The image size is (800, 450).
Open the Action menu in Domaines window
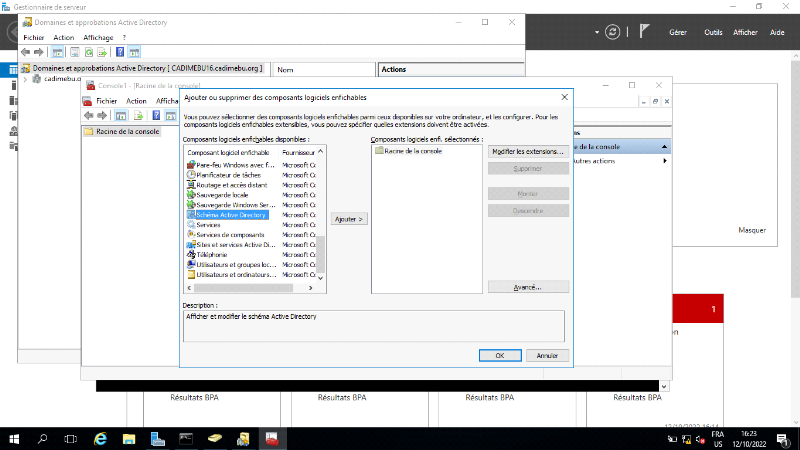click(63, 37)
